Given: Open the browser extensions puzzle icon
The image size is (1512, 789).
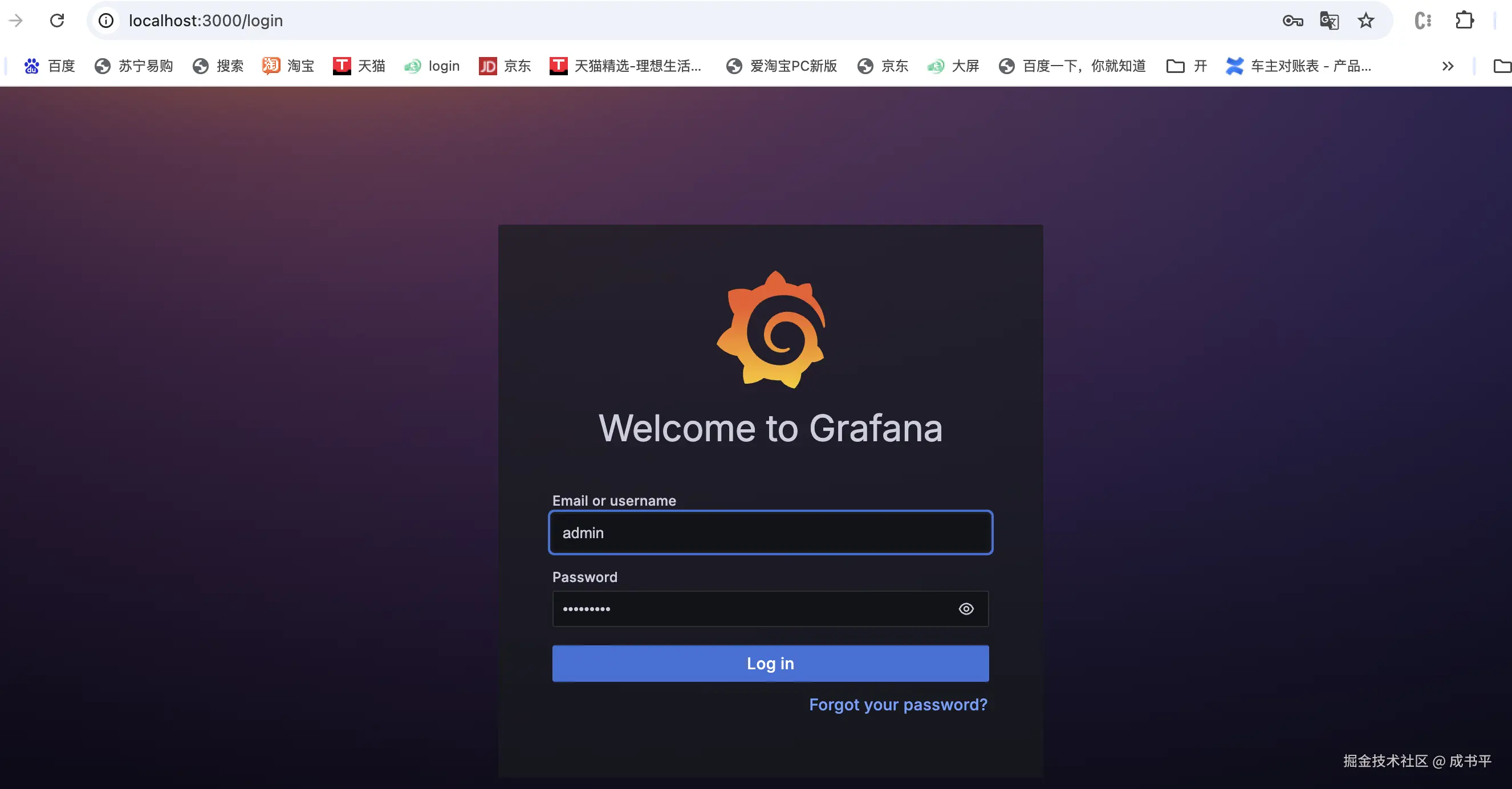Looking at the screenshot, I should coord(1465,21).
